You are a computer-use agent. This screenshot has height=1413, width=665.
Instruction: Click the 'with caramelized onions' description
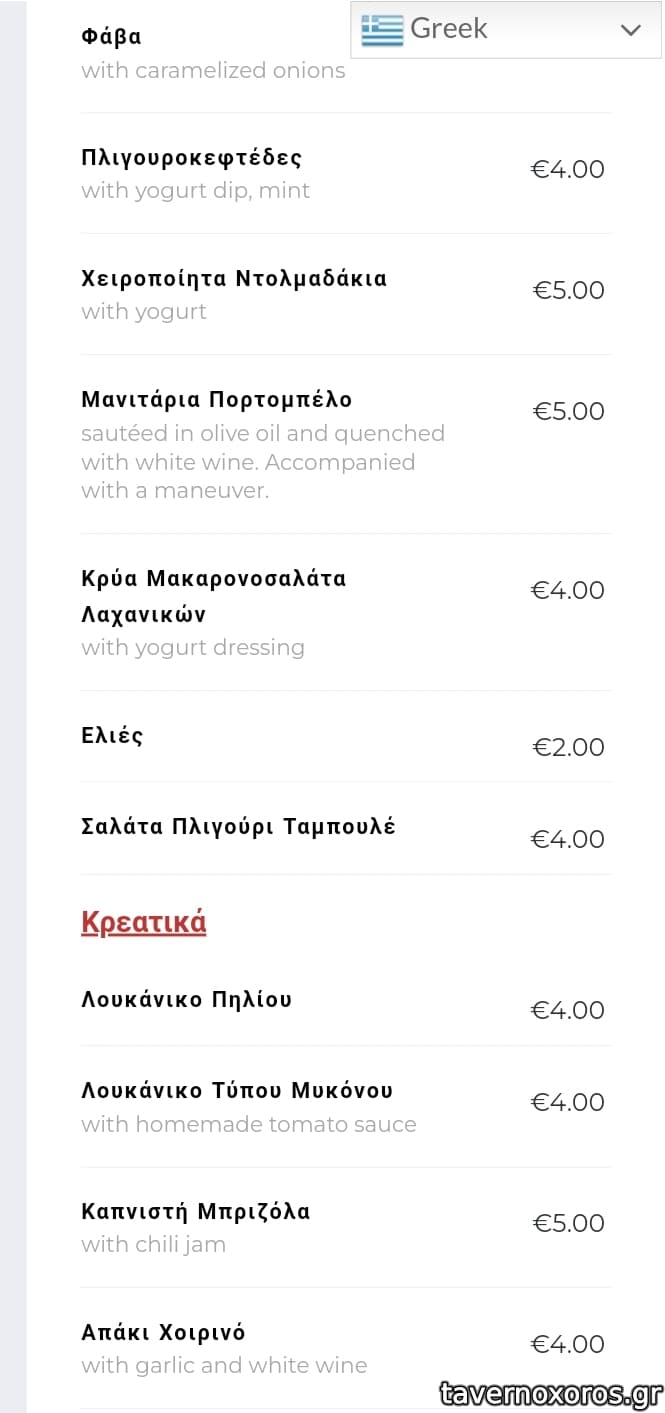point(213,71)
